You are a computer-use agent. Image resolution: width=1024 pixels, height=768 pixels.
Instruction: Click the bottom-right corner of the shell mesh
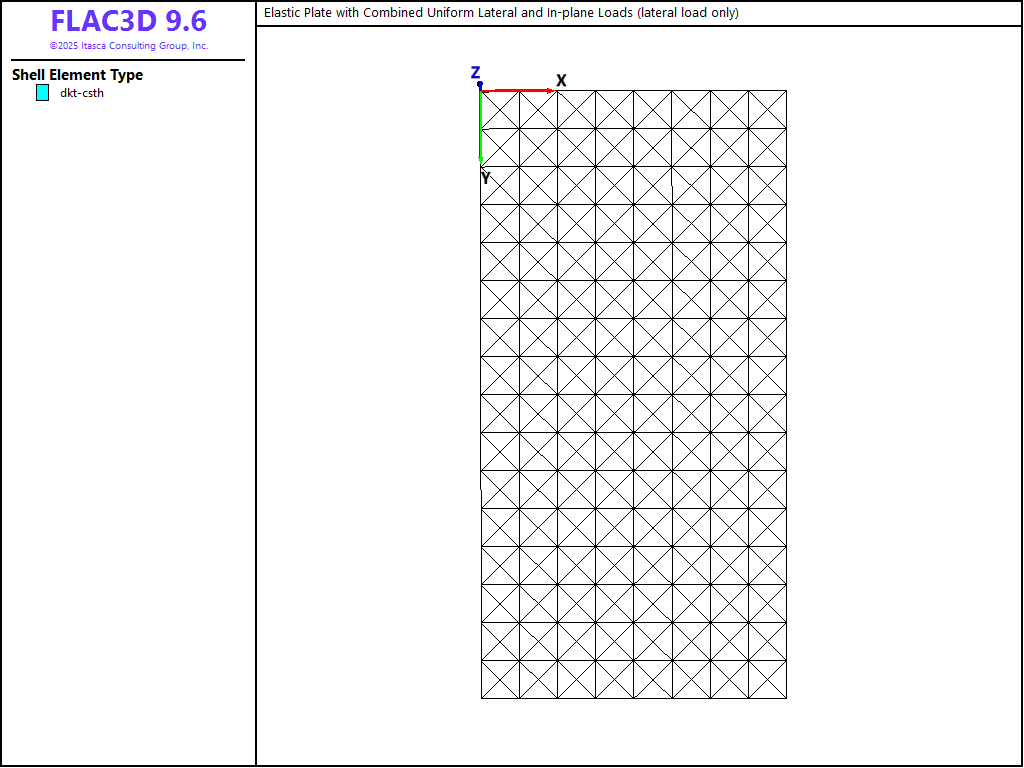(x=786, y=698)
